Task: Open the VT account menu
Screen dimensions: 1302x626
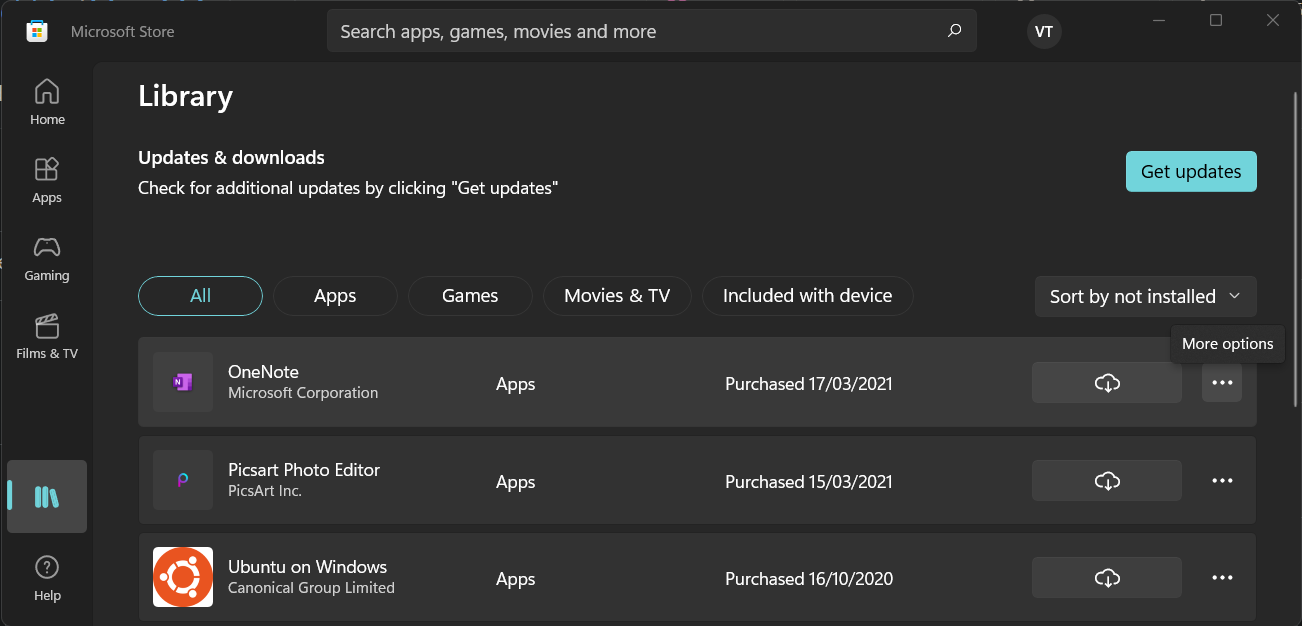Action: click(1043, 31)
